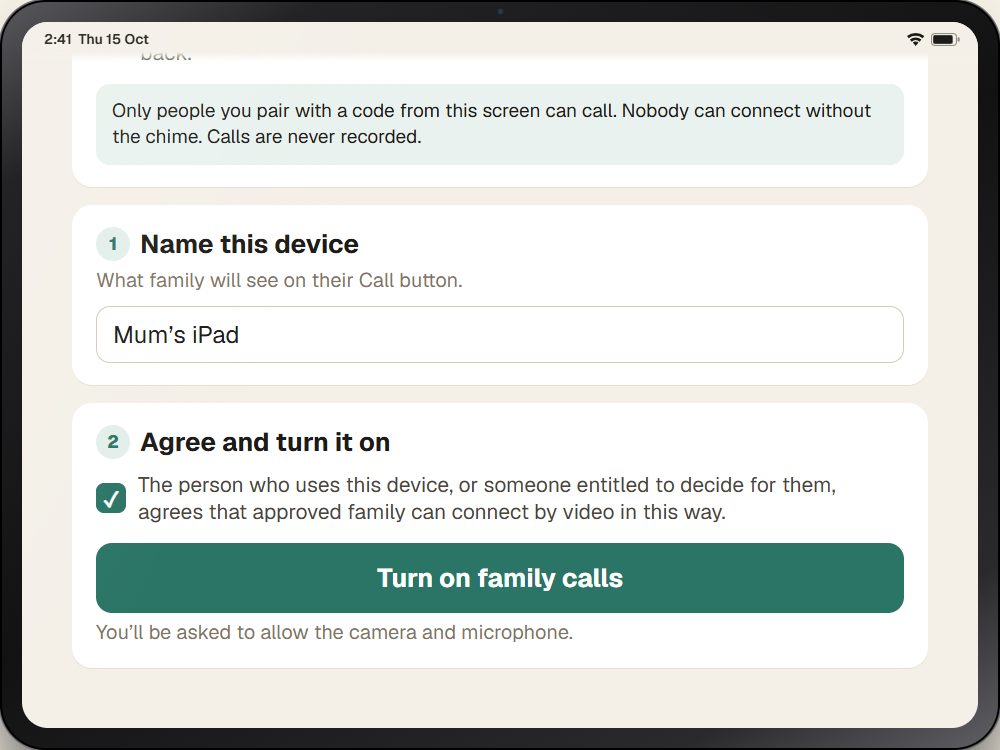Tap the Turn on family calls button
This screenshot has height=750, width=1000.
point(499,578)
